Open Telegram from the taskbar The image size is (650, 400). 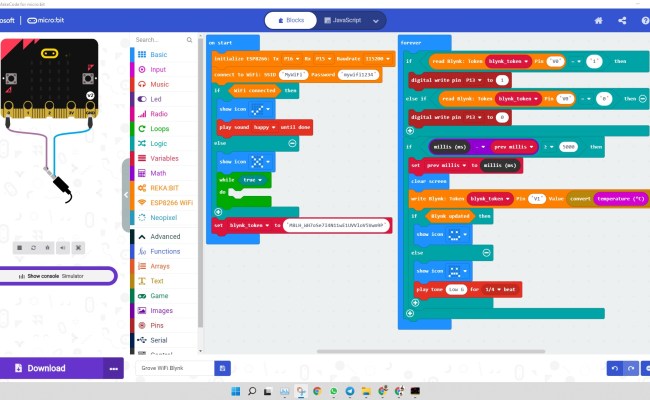point(350,391)
